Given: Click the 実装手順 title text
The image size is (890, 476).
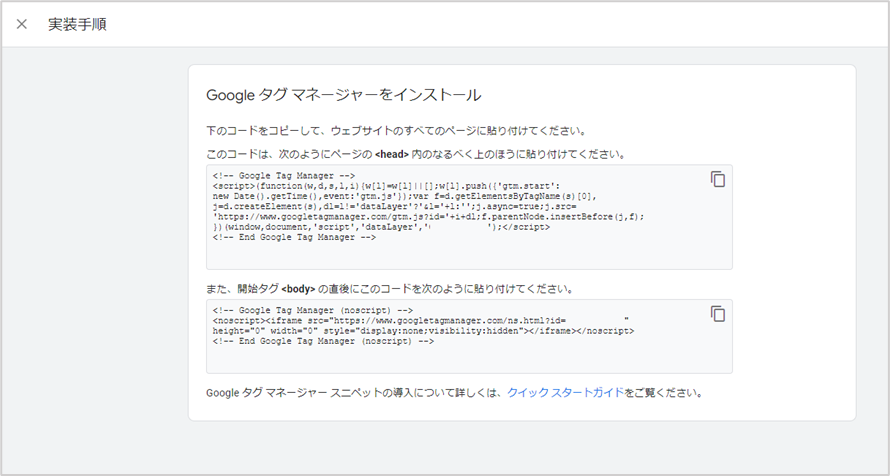Looking at the screenshot, I should [x=77, y=24].
